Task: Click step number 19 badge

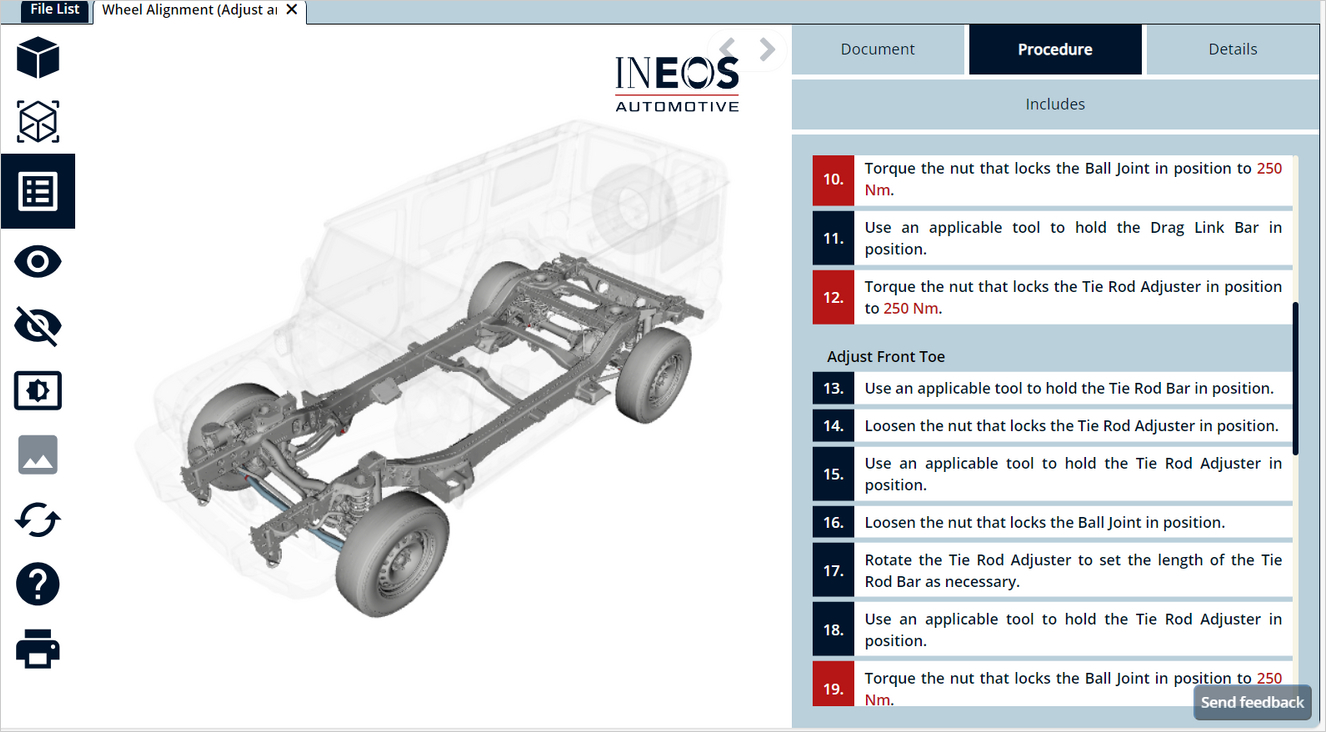Action: click(833, 688)
